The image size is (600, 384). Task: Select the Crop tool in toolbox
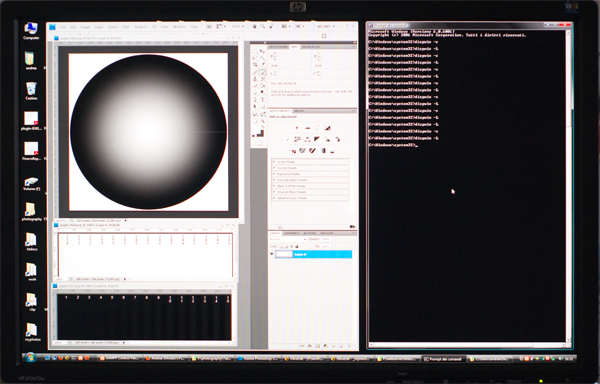click(x=255, y=64)
